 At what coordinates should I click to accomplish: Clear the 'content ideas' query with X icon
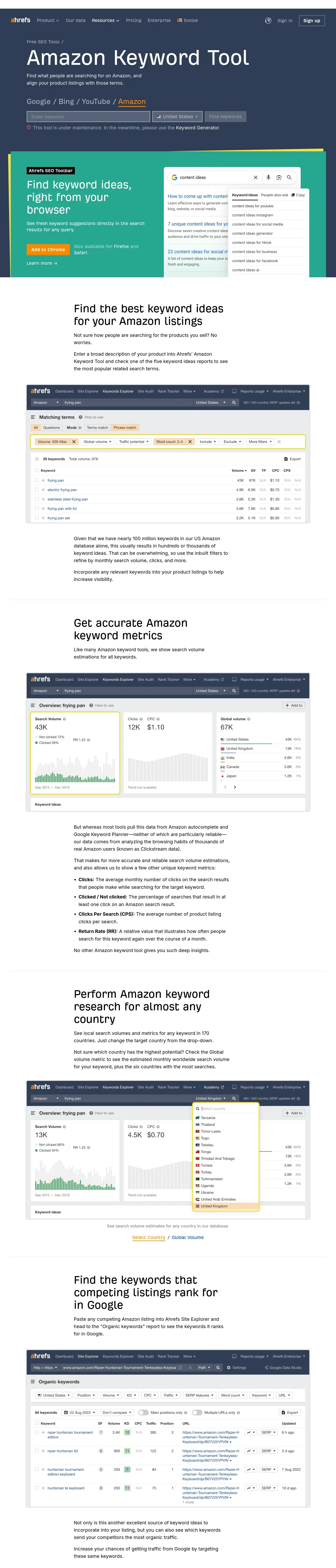coord(255,177)
